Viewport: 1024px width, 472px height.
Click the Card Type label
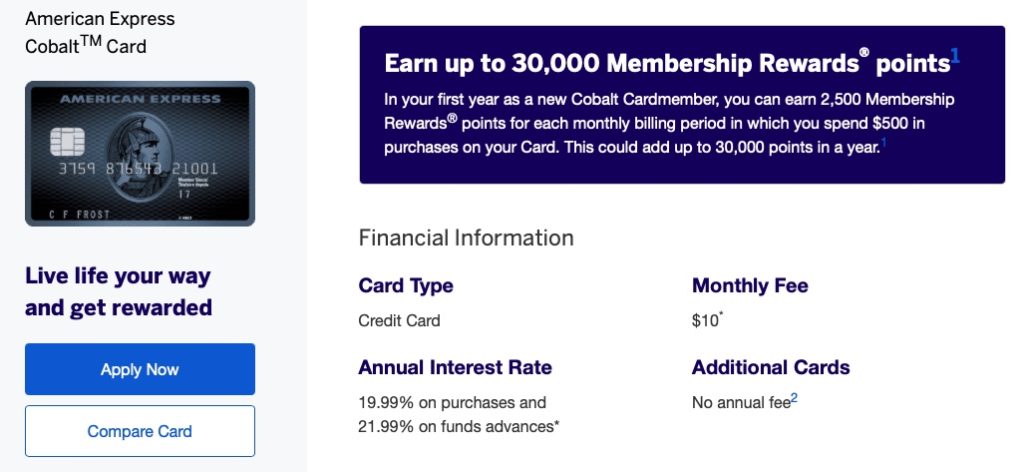pyautogui.click(x=405, y=286)
